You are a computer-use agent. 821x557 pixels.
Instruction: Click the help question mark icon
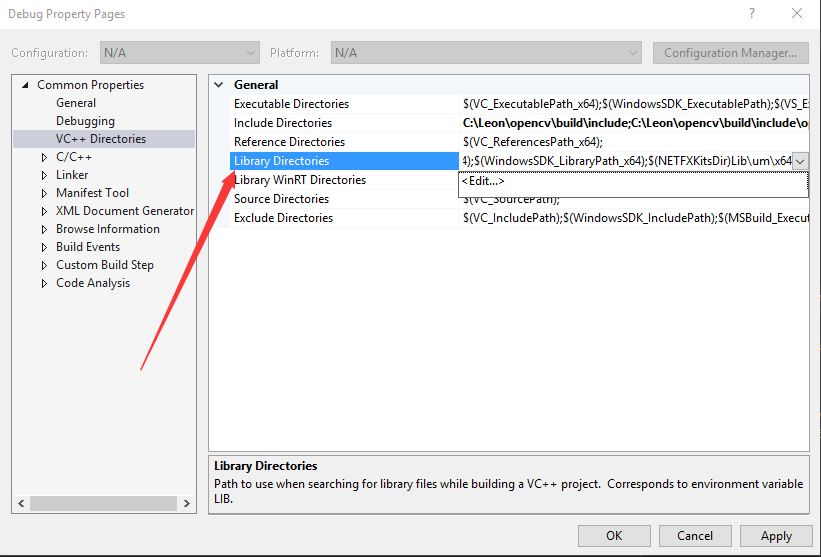(x=752, y=13)
